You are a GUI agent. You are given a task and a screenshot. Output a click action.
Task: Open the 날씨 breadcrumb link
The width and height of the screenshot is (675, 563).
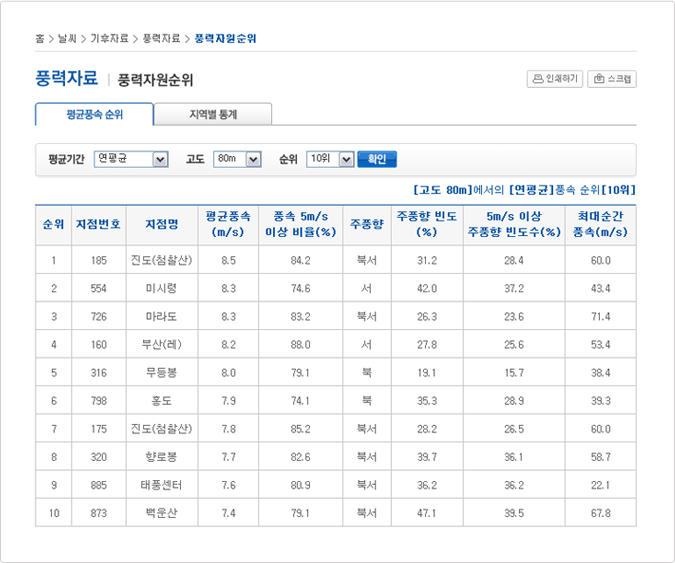(x=68, y=38)
